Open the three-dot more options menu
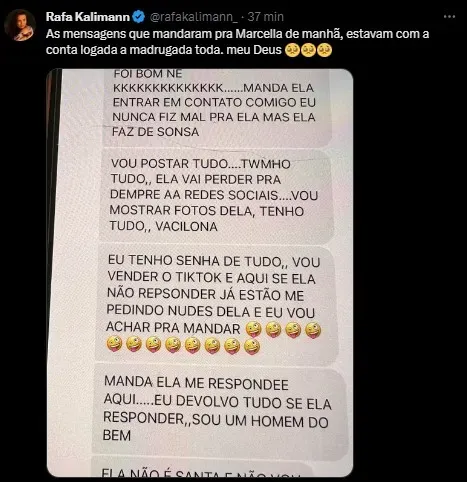 point(449,17)
